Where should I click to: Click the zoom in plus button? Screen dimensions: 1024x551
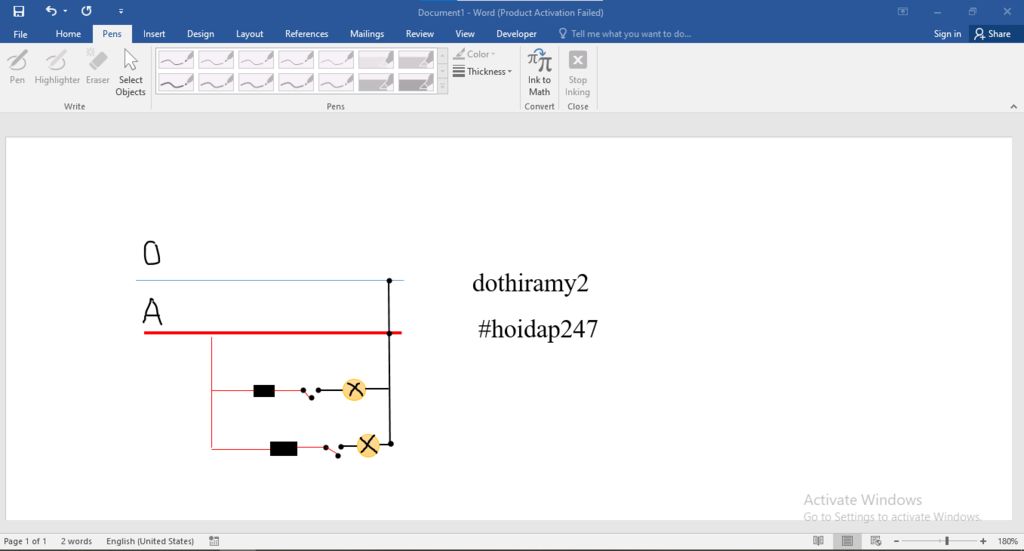983,541
